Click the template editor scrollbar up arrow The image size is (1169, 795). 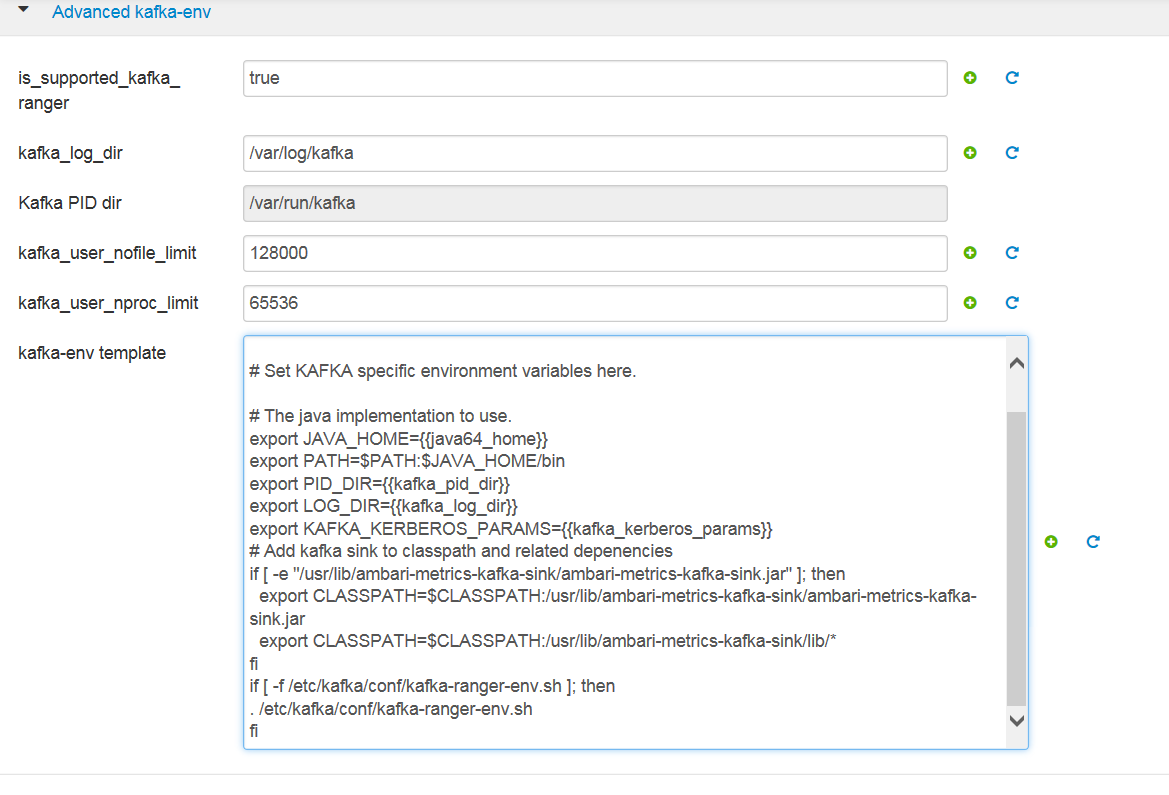pos(1016,362)
